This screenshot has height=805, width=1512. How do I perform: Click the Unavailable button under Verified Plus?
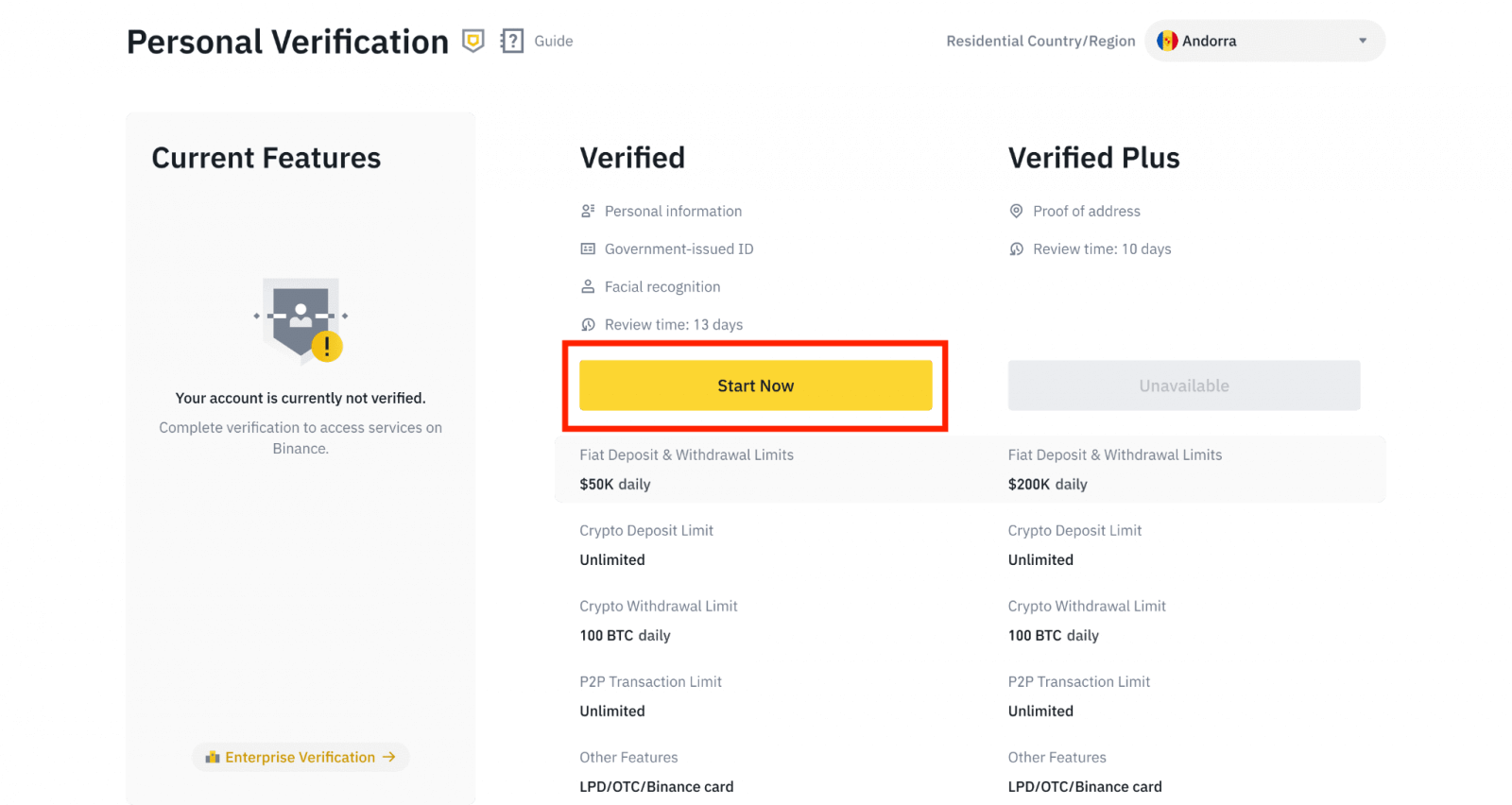(1183, 385)
